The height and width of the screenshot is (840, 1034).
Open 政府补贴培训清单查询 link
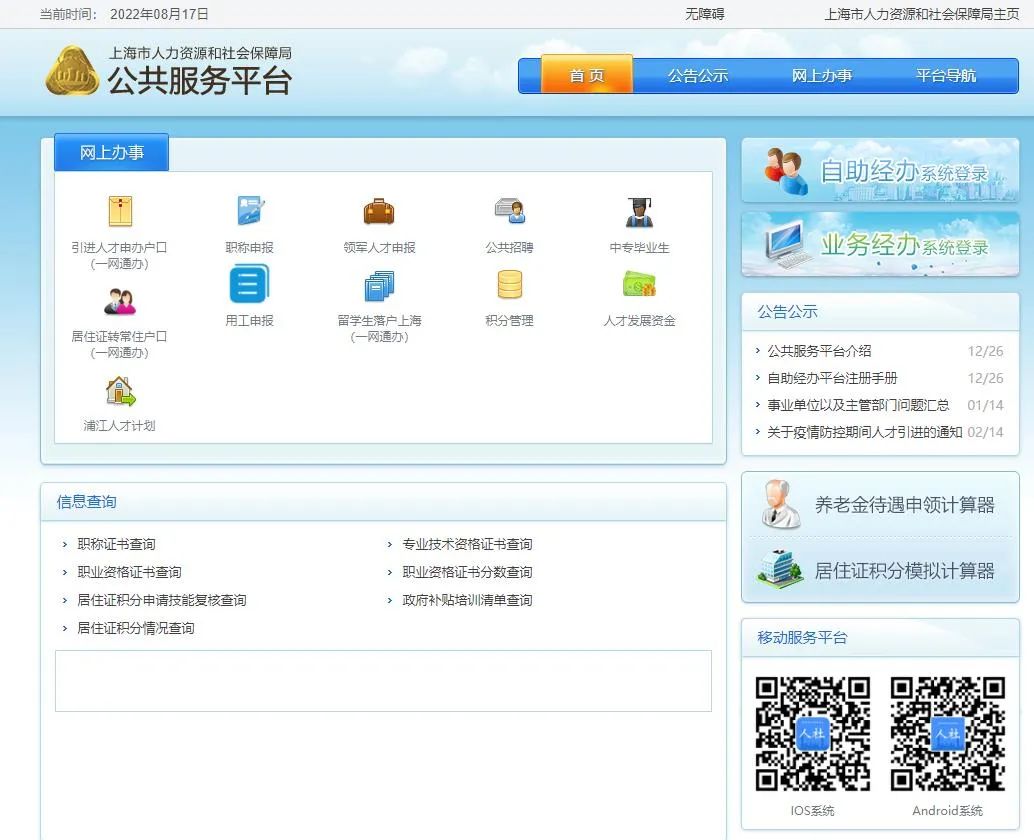[x=467, y=600]
